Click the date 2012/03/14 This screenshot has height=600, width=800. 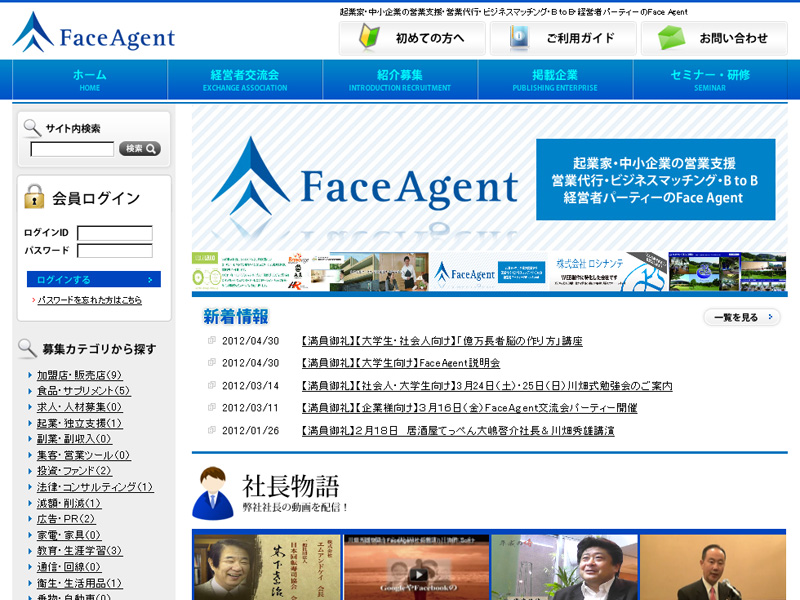coord(251,386)
